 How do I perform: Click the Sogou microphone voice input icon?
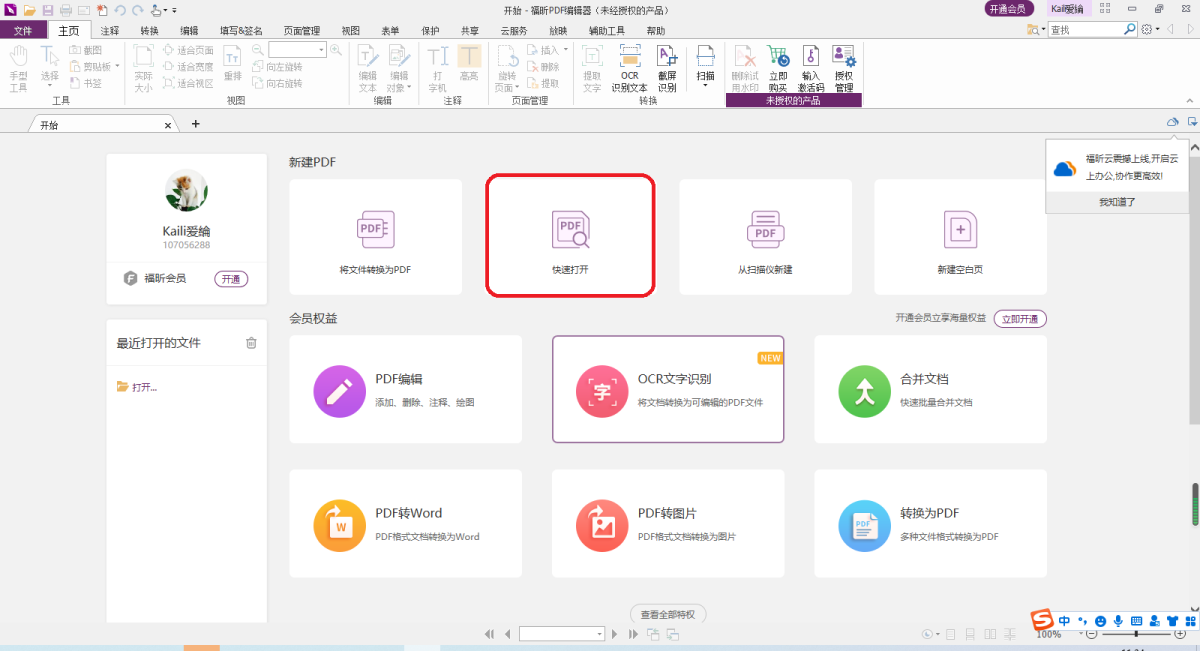(1119, 621)
